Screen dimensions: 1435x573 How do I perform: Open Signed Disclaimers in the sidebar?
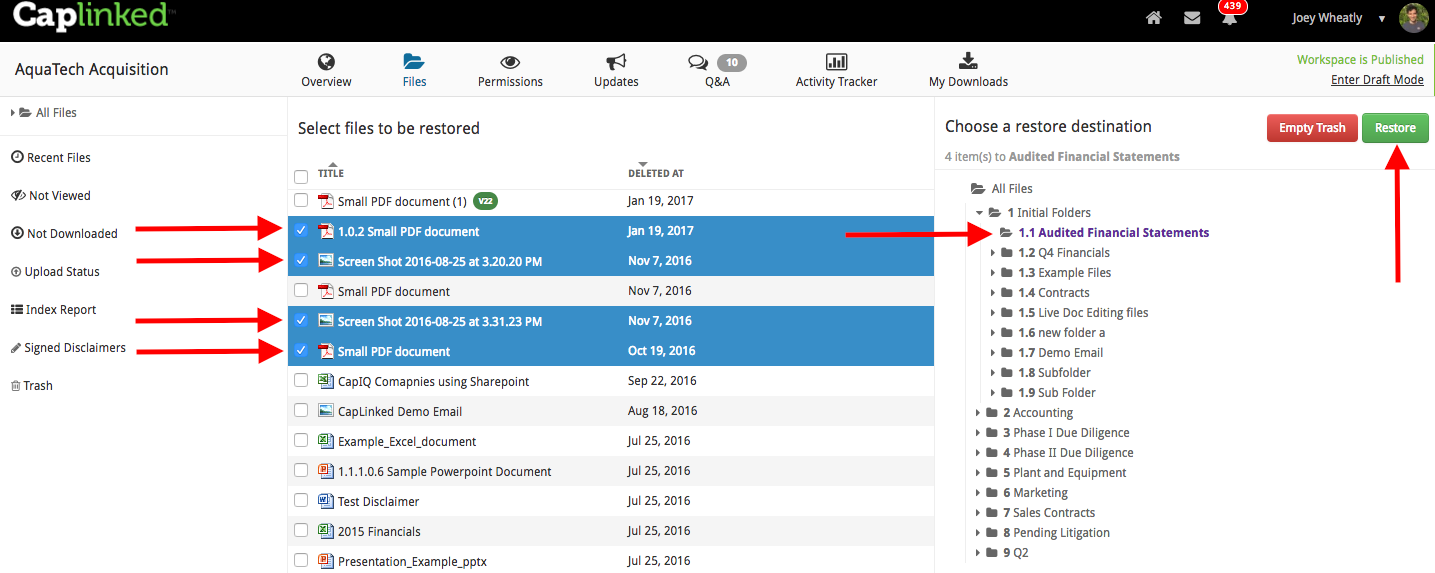click(x=68, y=348)
